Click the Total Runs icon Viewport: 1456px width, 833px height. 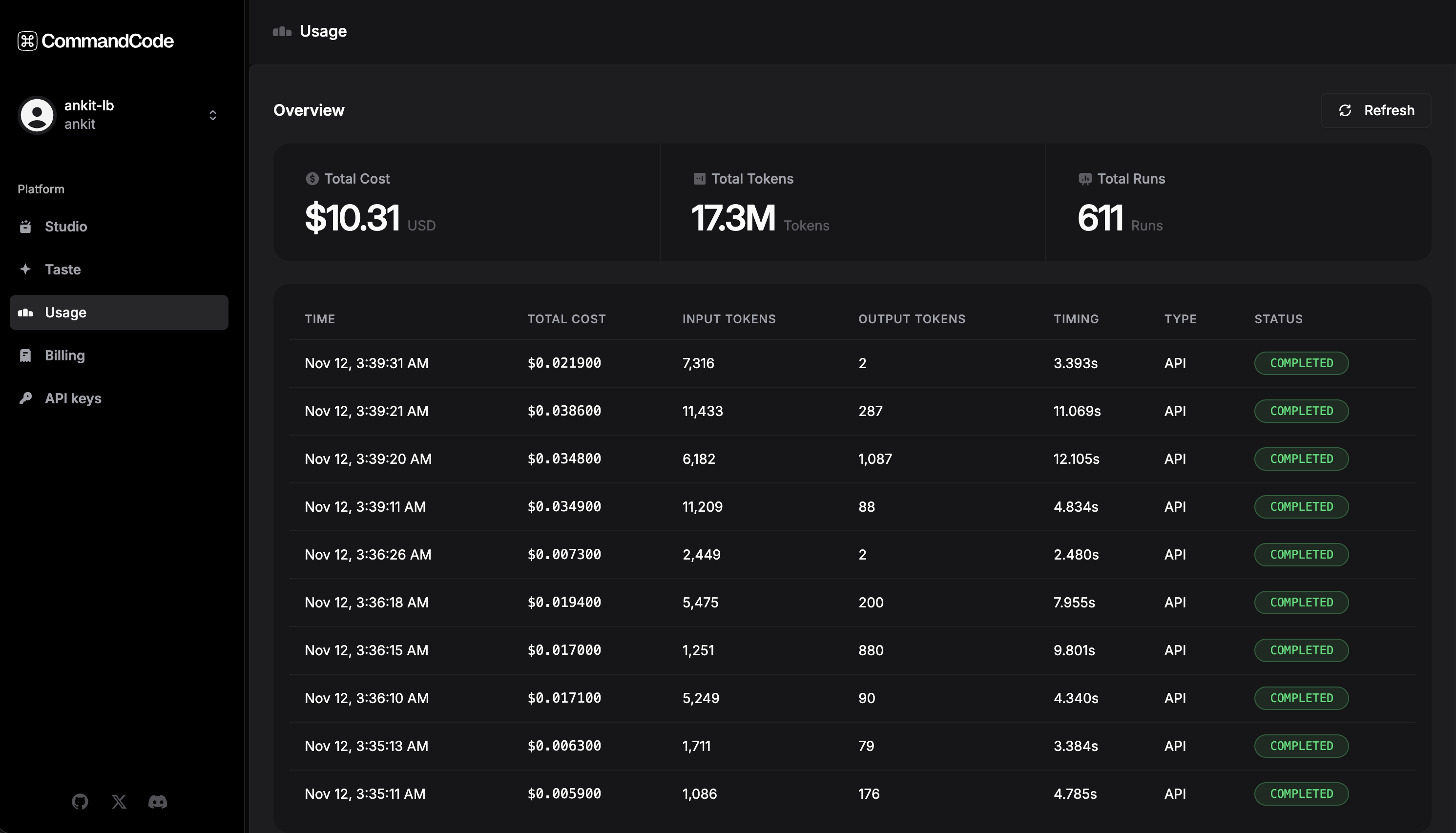point(1085,179)
